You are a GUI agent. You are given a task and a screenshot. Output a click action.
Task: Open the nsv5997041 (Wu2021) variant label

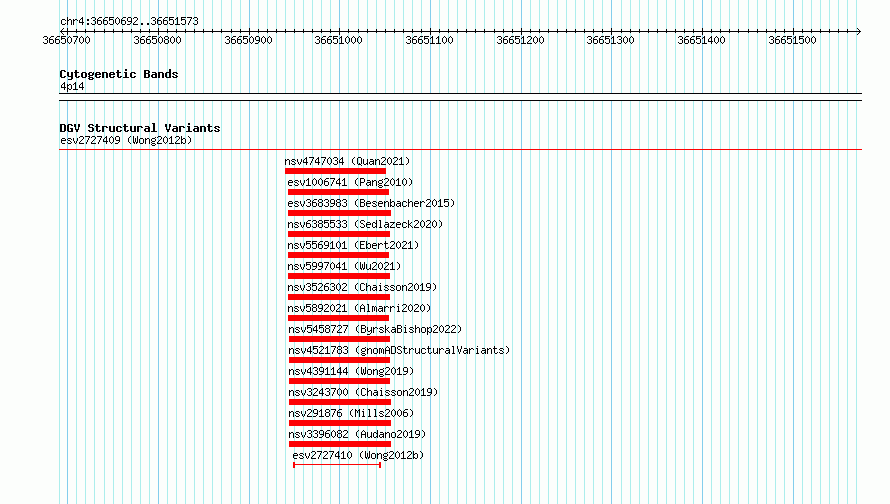[344, 266]
